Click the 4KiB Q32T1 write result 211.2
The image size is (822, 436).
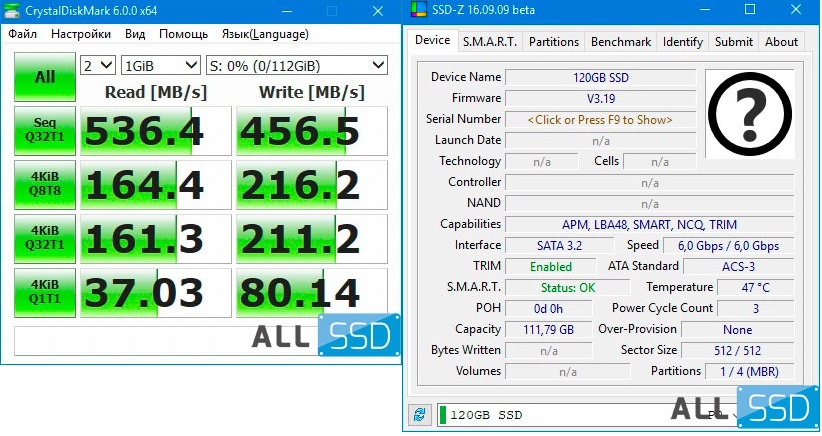click(312, 238)
